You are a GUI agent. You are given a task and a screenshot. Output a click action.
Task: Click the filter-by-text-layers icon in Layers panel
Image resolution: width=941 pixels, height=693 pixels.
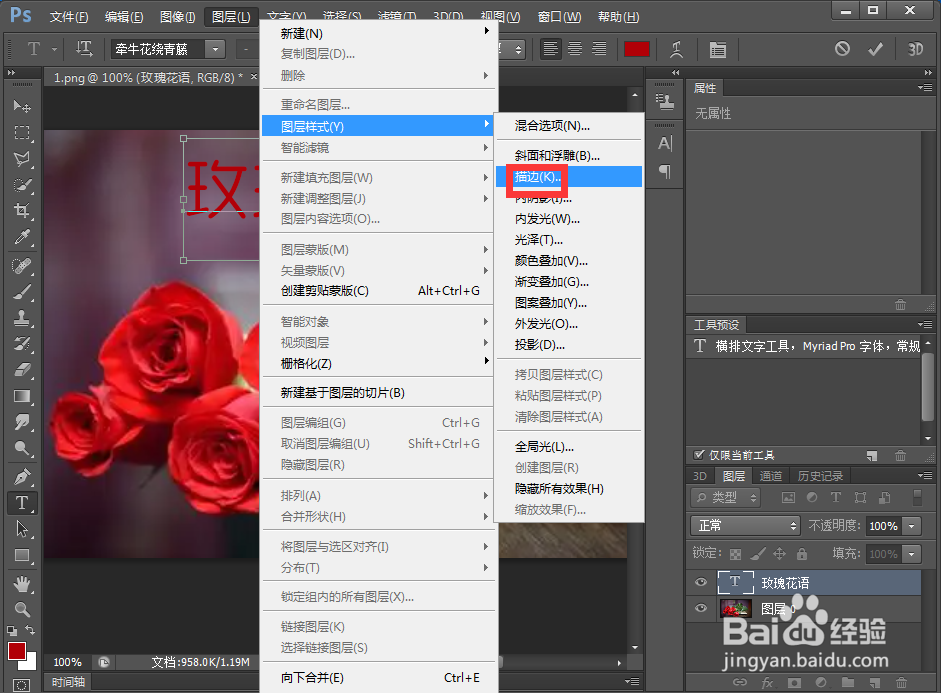[836, 497]
